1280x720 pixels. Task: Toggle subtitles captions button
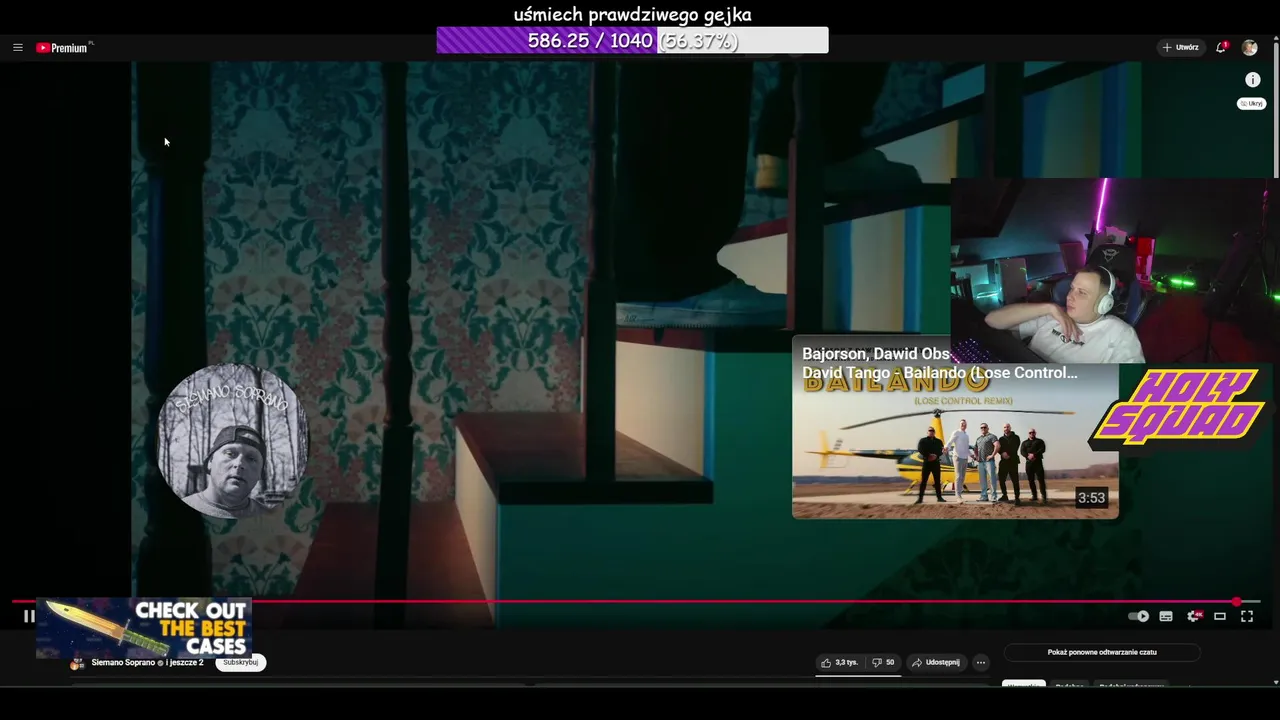[x=1166, y=616]
